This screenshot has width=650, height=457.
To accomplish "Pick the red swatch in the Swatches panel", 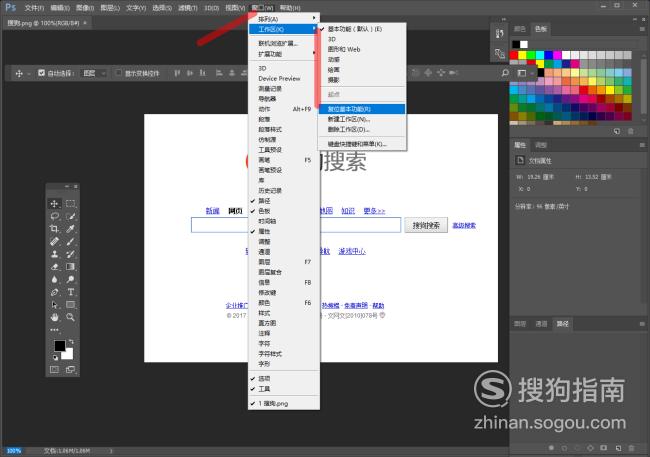I will point(514,55).
